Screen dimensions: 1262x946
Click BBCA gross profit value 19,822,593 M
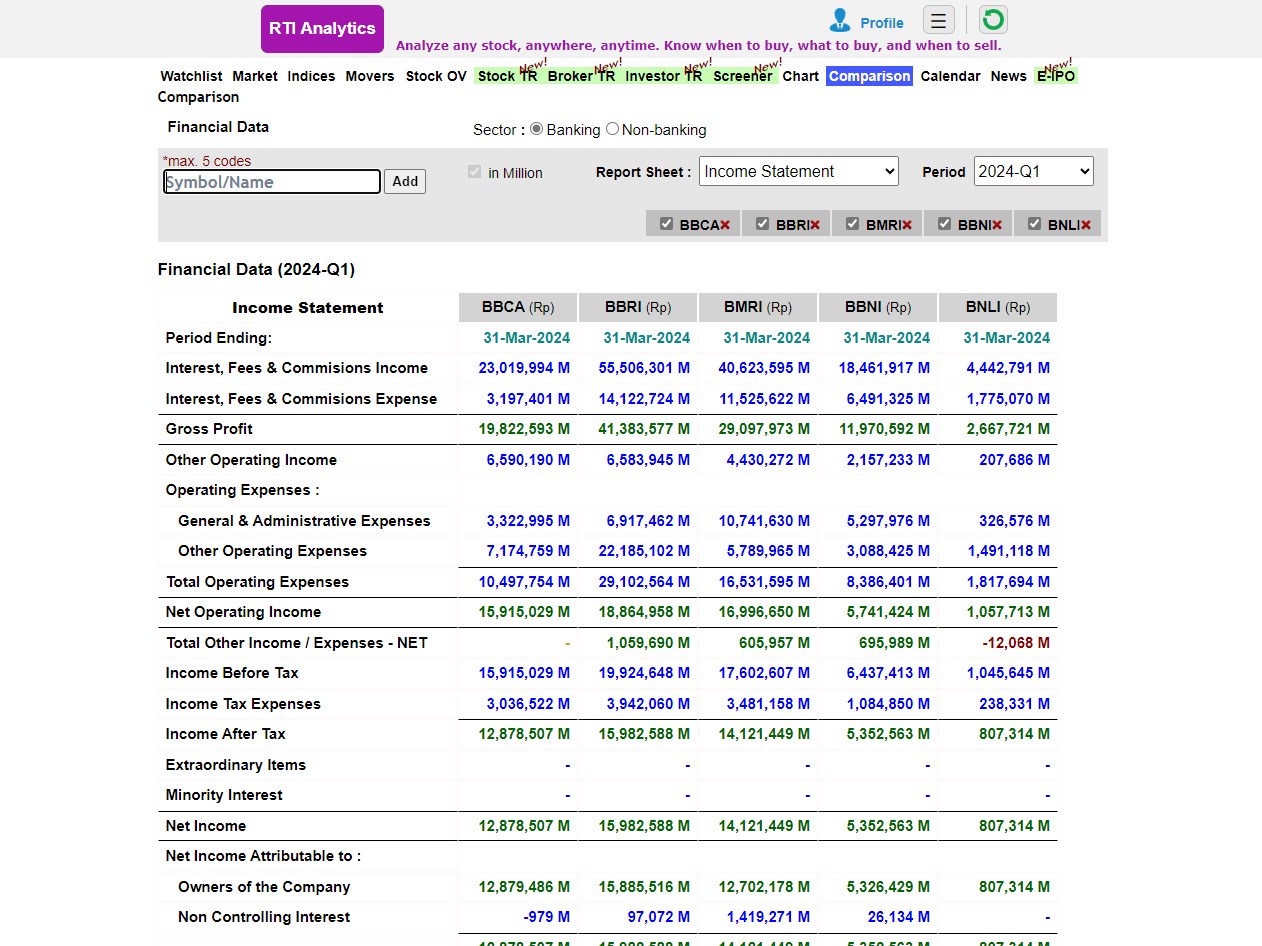pos(524,429)
